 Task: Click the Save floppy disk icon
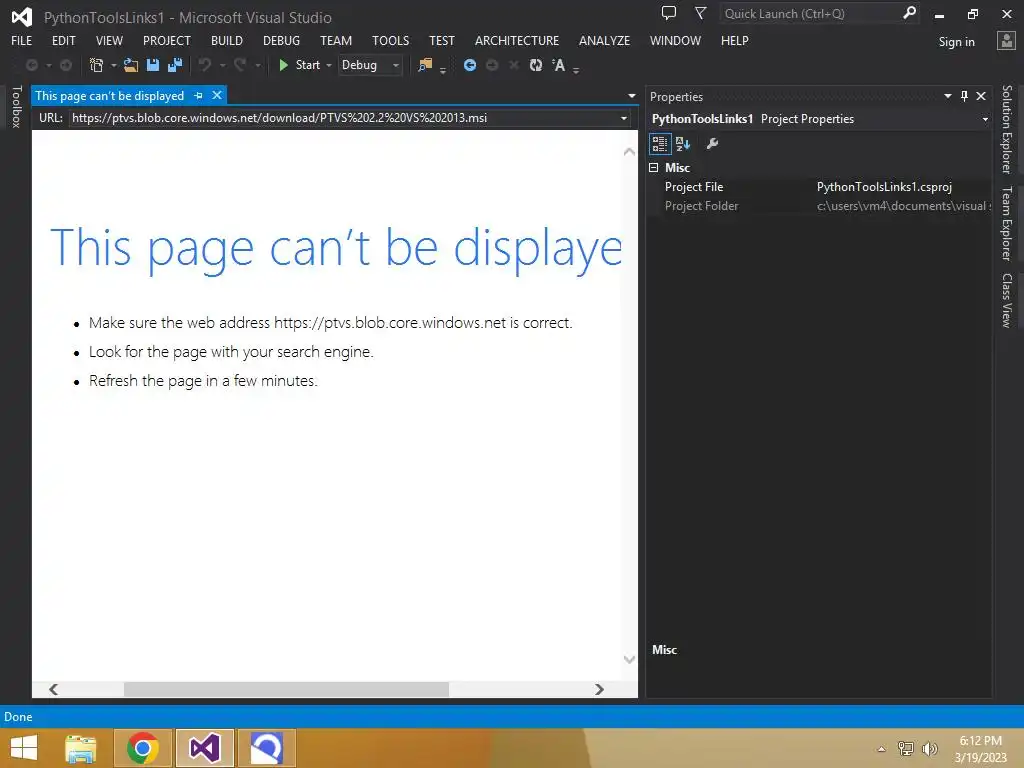click(153, 65)
